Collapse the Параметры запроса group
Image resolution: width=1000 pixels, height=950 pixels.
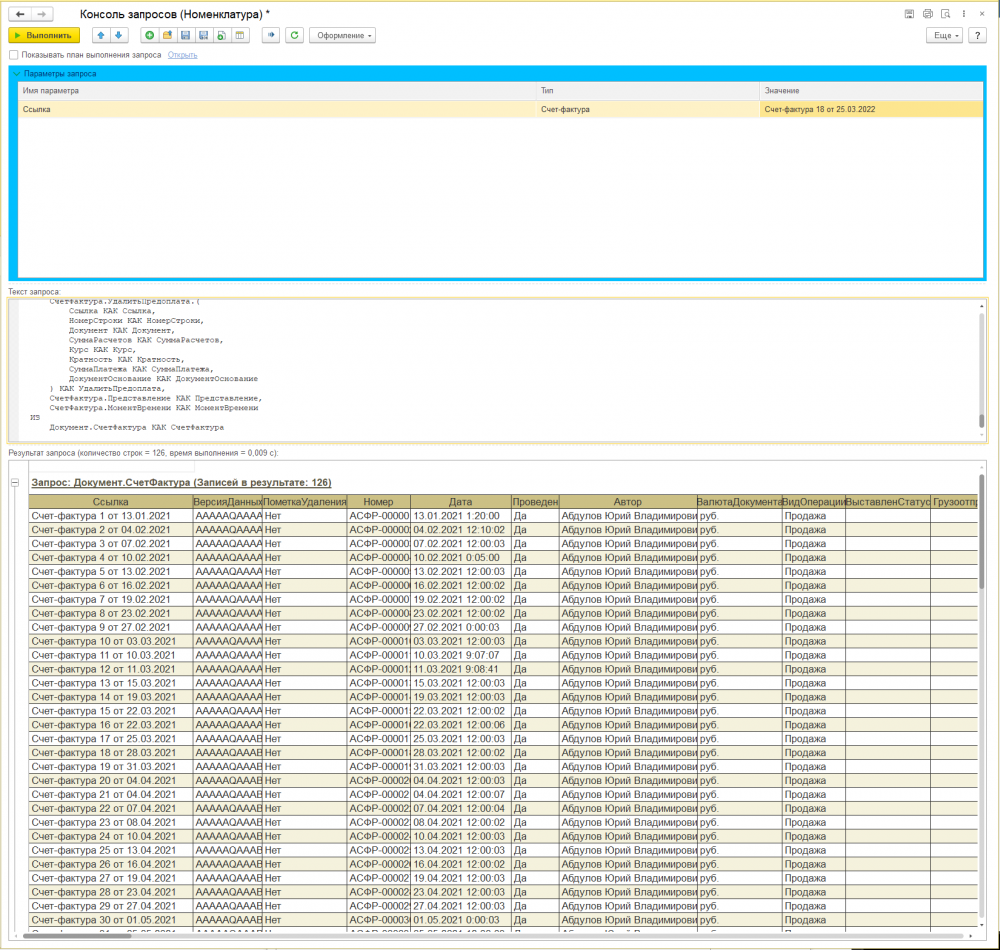coord(17,73)
